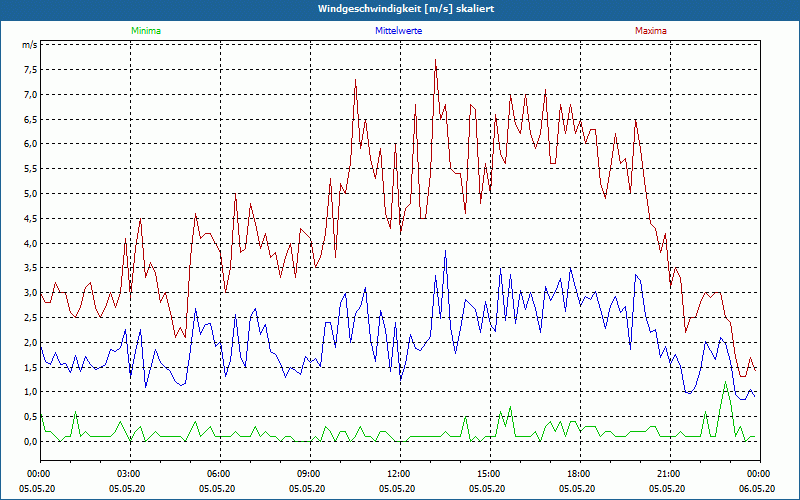Select the red Maxima legend label

[651, 31]
